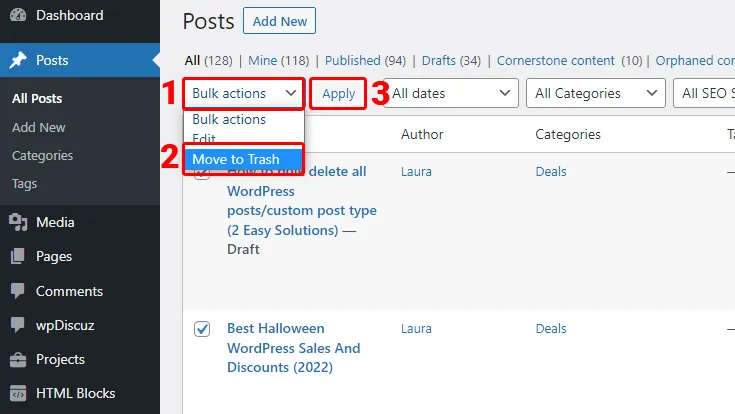The image size is (735, 414).
Task: Filter posts by Mine
Action: (262, 60)
